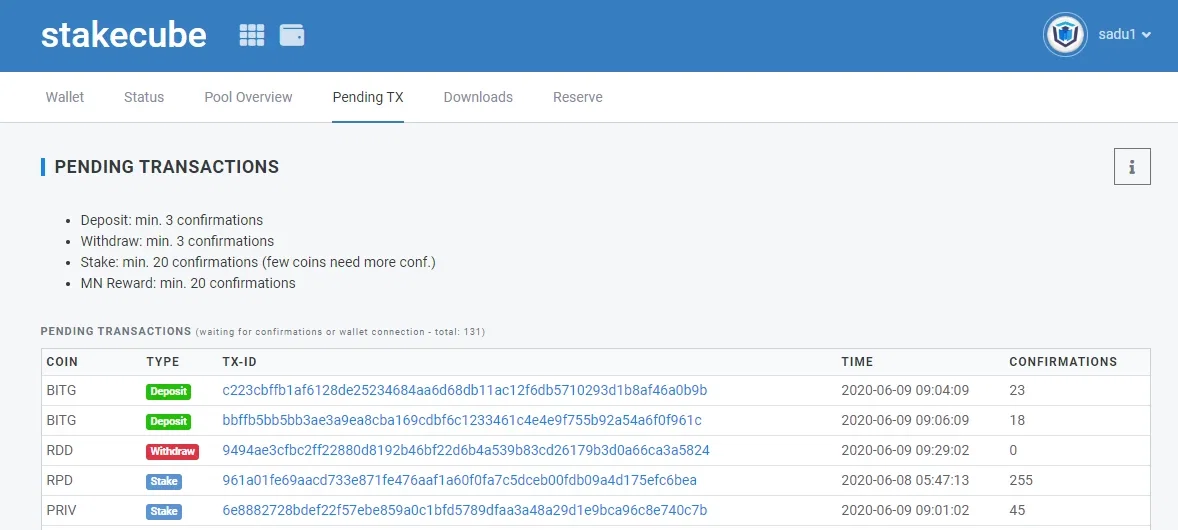Open PRIV stake transaction link 6e888272
Screen dimensions: 1178x530
point(465,510)
